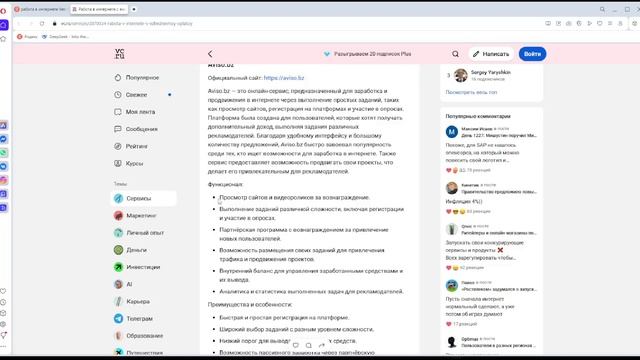This screenshot has height=360, width=640.
Task: Click Посмотреть весь топ link
Action: [x=471, y=92]
